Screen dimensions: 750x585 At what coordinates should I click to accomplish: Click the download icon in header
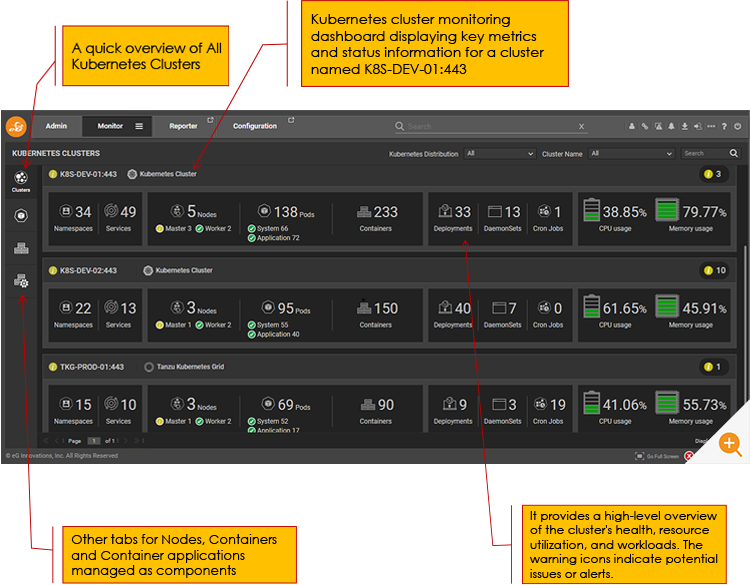point(684,126)
